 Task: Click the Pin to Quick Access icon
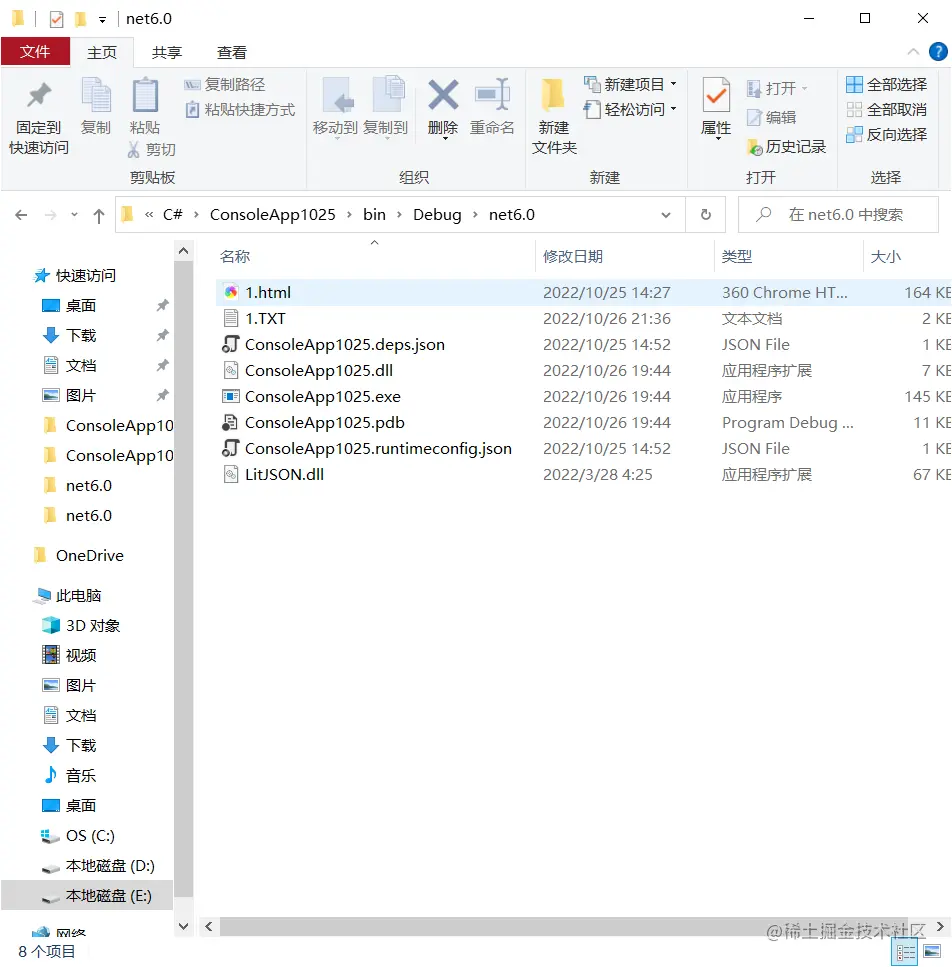pyautogui.click(x=39, y=94)
